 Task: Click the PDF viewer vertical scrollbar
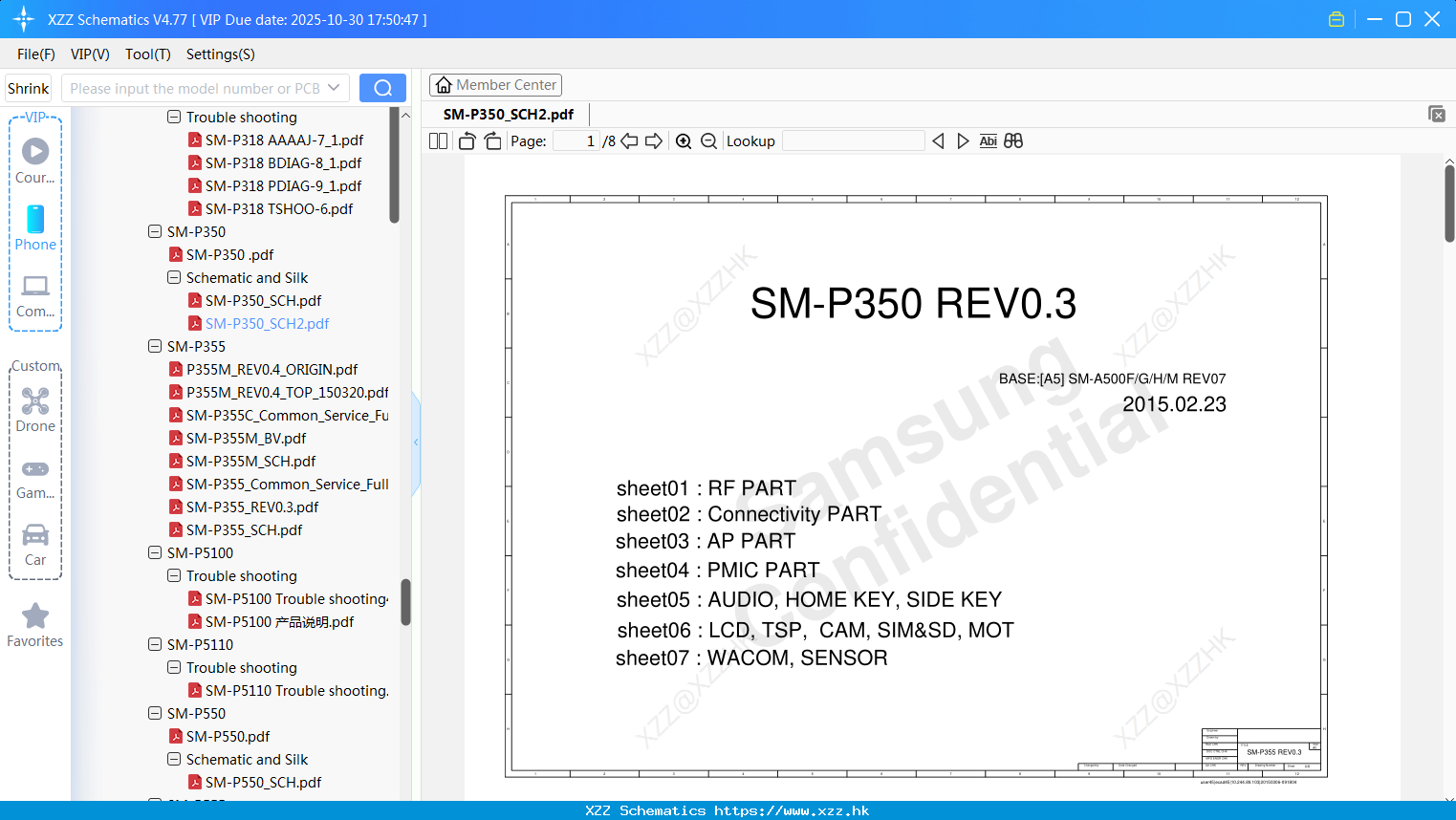(x=1449, y=204)
